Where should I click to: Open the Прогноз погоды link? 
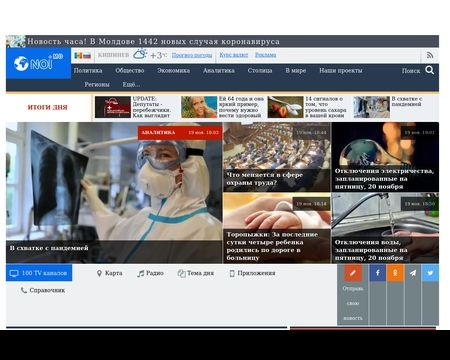tap(192, 55)
